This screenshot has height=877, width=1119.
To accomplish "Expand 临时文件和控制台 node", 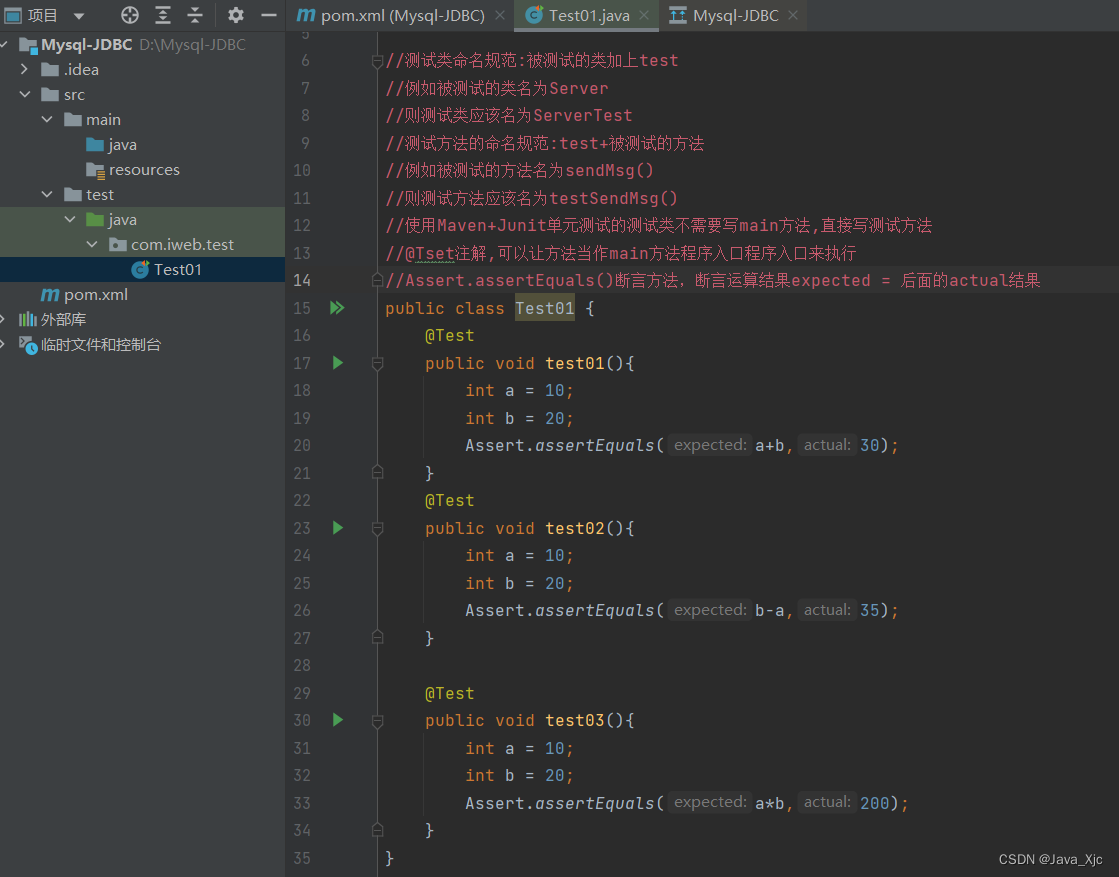I will [4, 344].
